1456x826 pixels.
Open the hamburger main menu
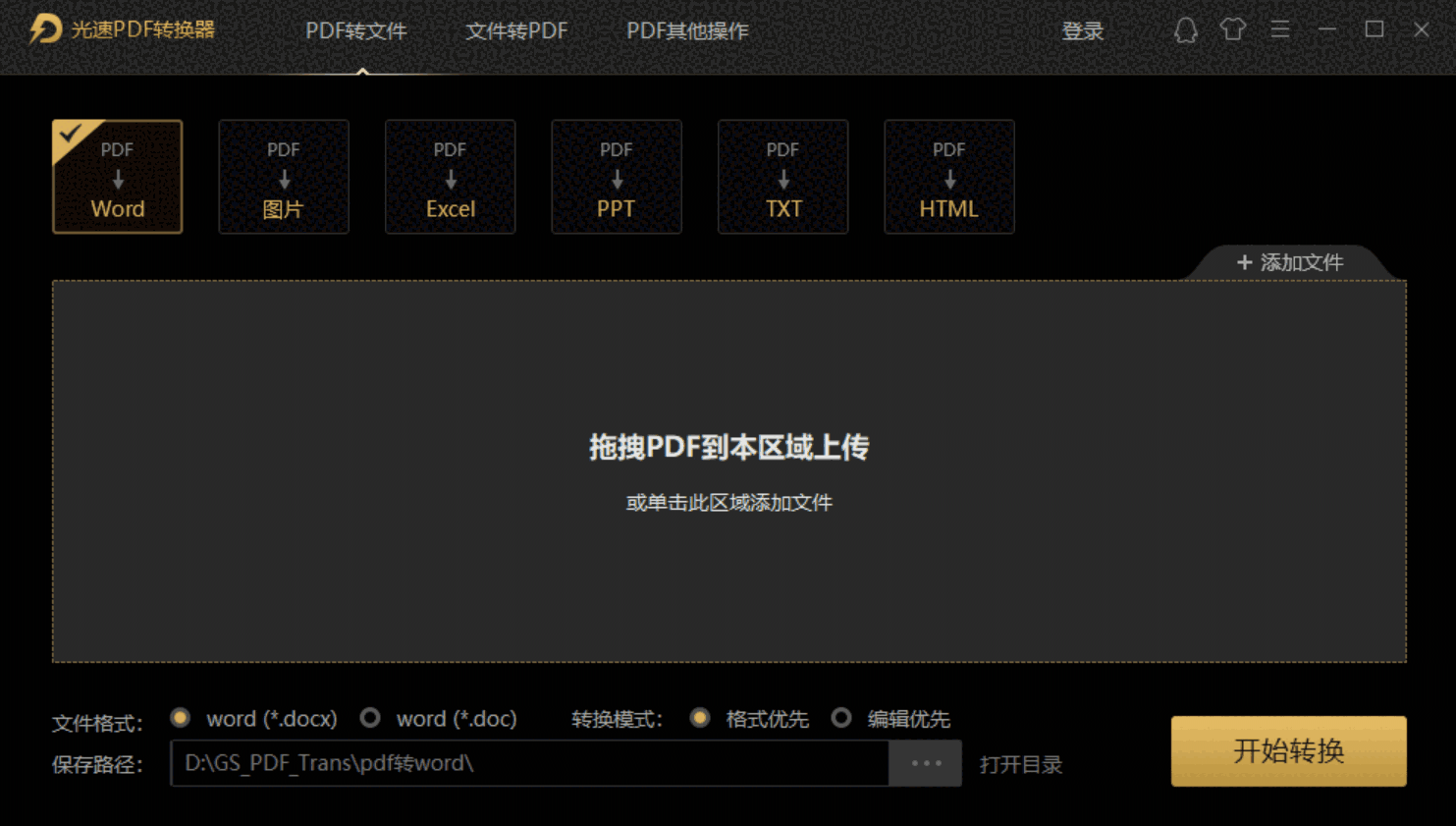coord(1280,29)
